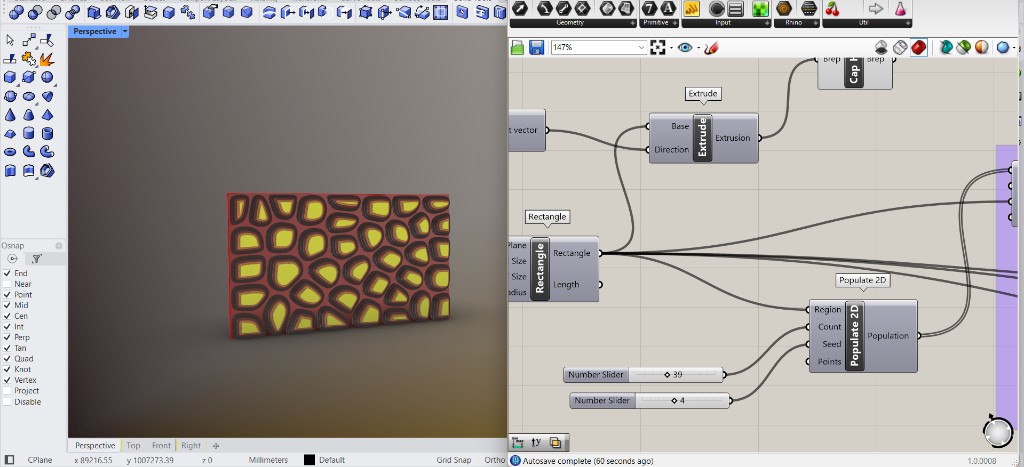Click the slider with value 4
Screen dimensions: 1024x467
click(650, 400)
